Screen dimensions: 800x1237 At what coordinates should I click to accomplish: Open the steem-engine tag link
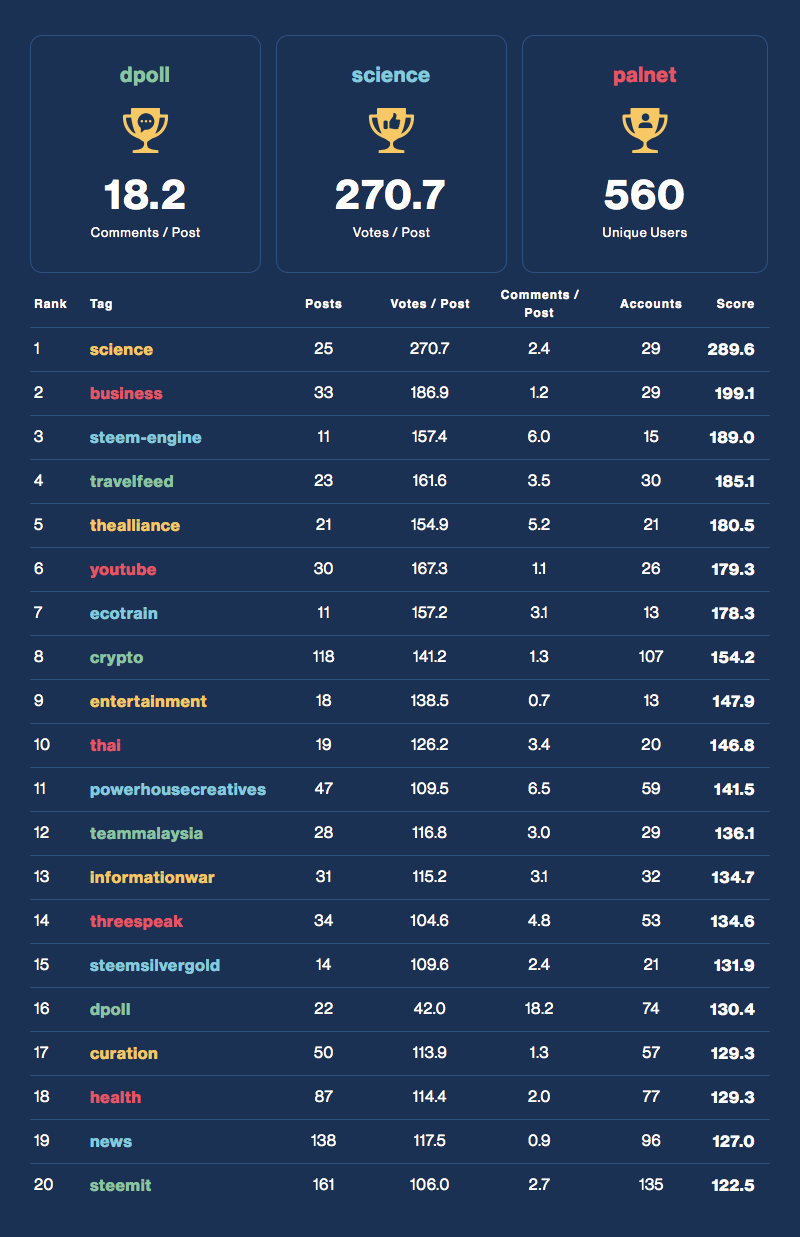[145, 437]
